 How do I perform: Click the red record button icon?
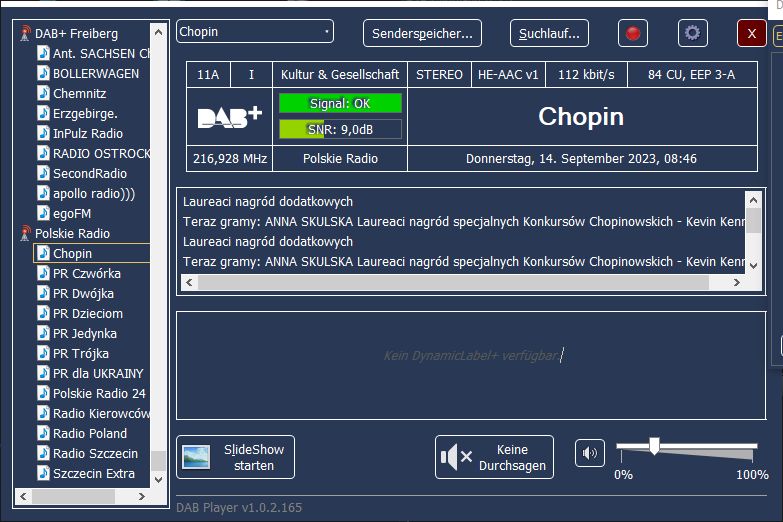(632, 33)
